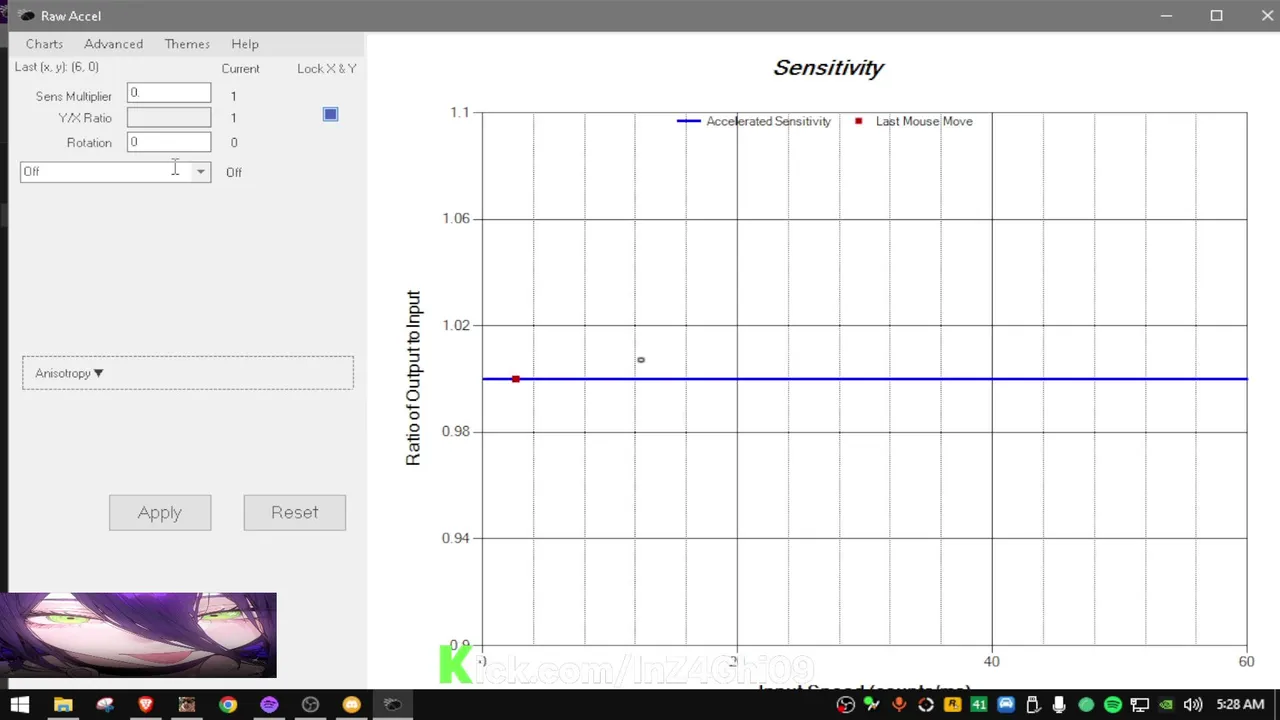Click the current Sens Multiplier value 1
The image size is (1280, 720).
[x=234, y=97]
